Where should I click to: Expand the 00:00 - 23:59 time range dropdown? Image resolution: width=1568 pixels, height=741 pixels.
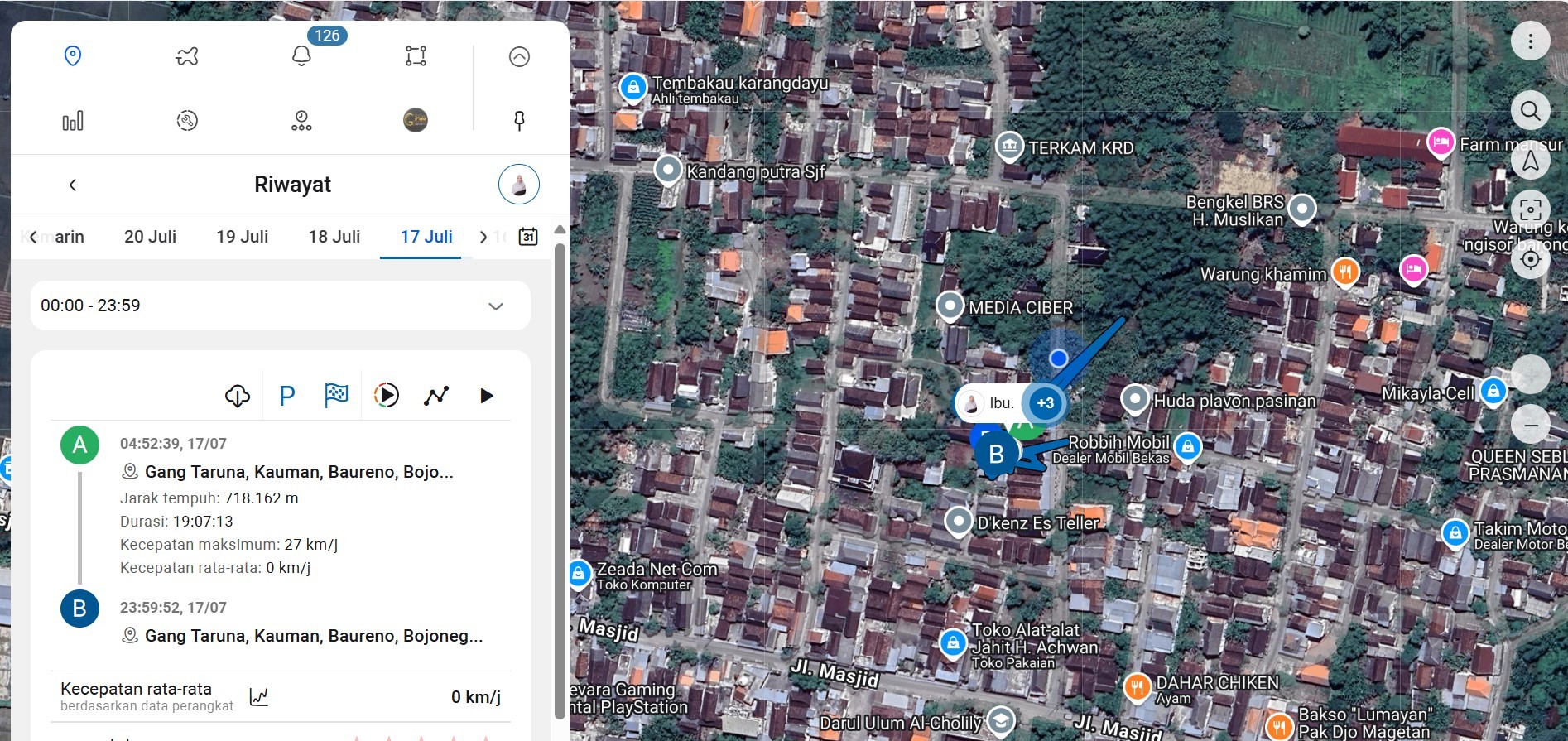(495, 306)
